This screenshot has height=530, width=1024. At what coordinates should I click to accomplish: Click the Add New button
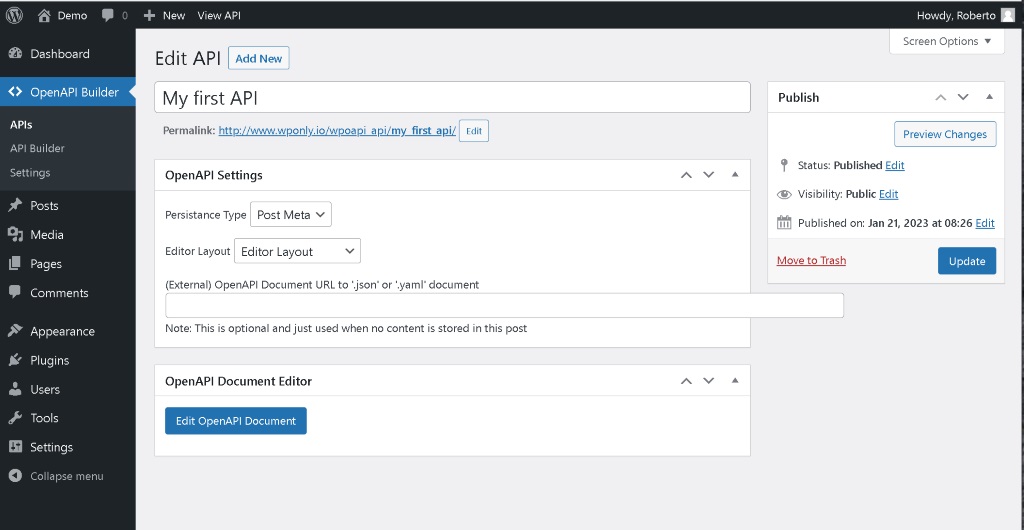(x=259, y=58)
